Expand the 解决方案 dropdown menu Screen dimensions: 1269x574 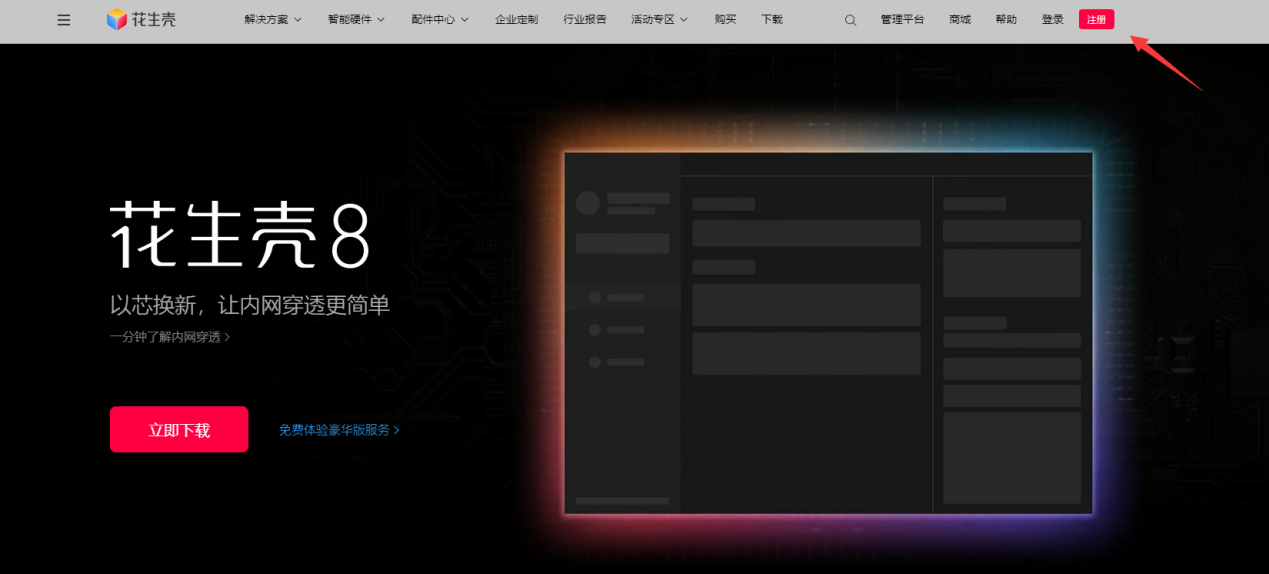pyautogui.click(x=273, y=20)
